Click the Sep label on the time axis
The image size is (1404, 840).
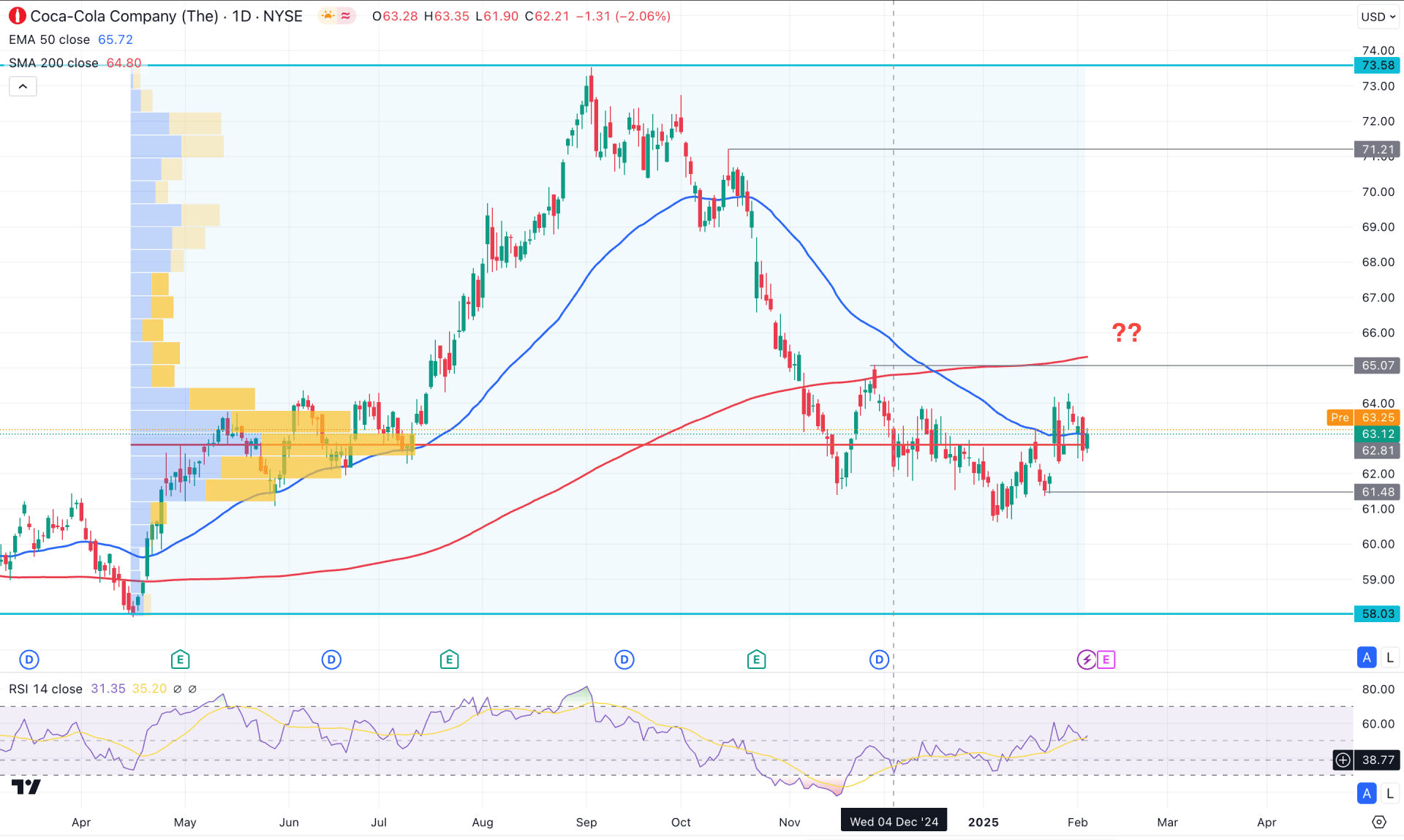pyautogui.click(x=586, y=822)
